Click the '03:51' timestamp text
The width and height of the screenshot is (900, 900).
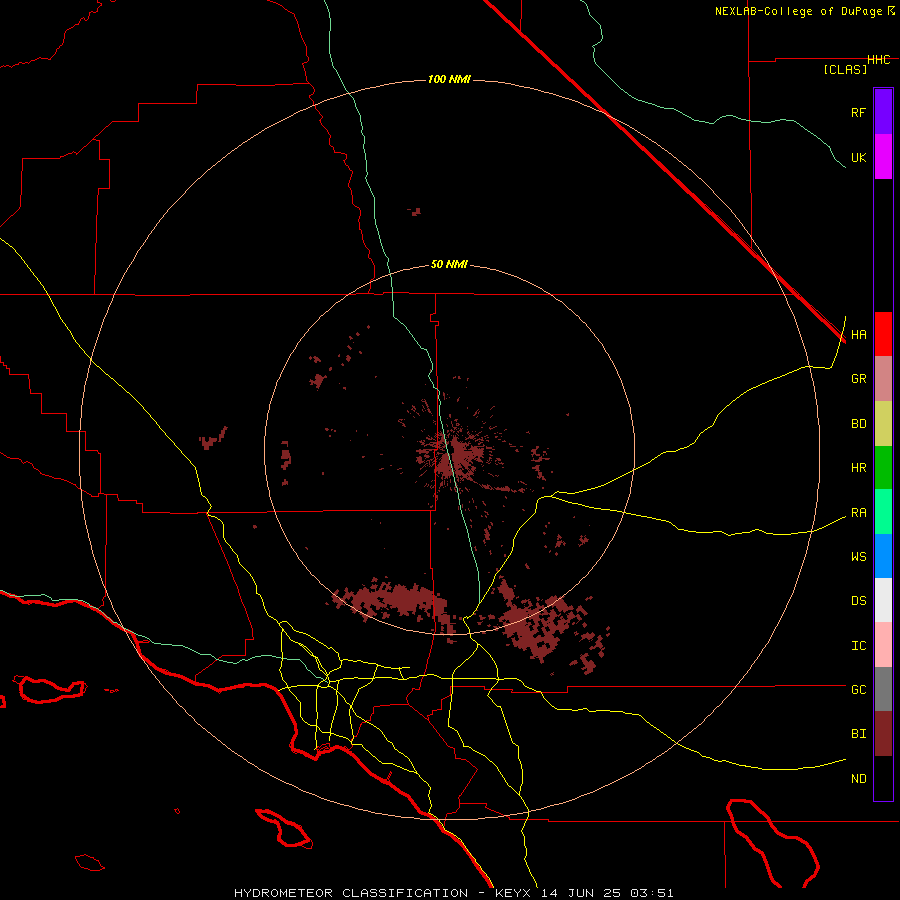651,893
